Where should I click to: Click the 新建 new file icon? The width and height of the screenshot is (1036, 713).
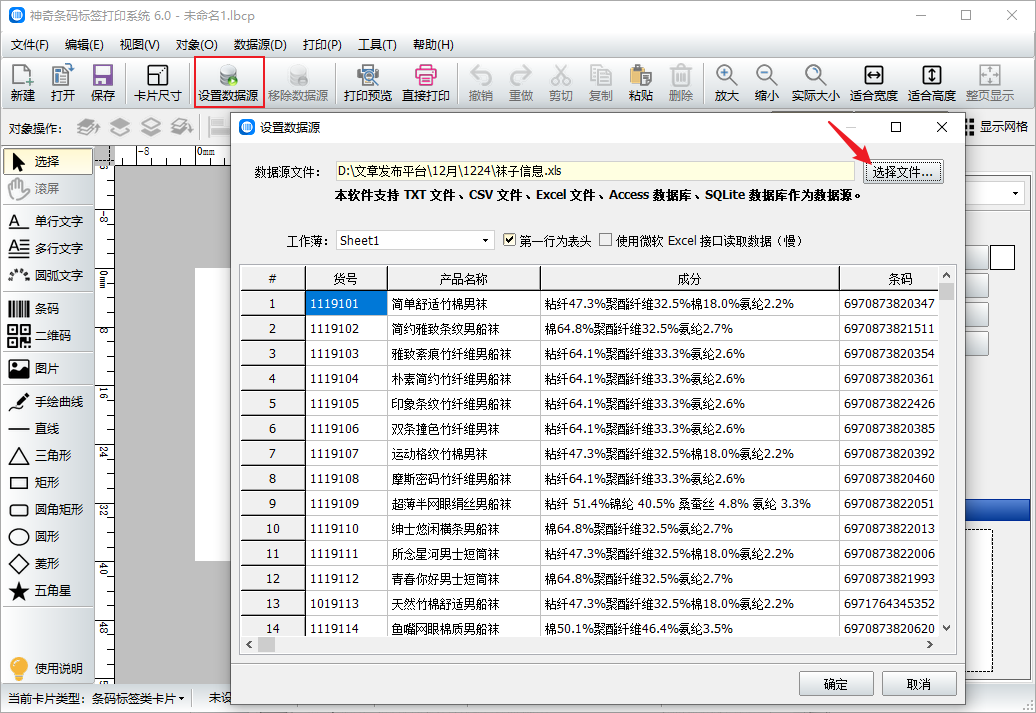tap(22, 82)
